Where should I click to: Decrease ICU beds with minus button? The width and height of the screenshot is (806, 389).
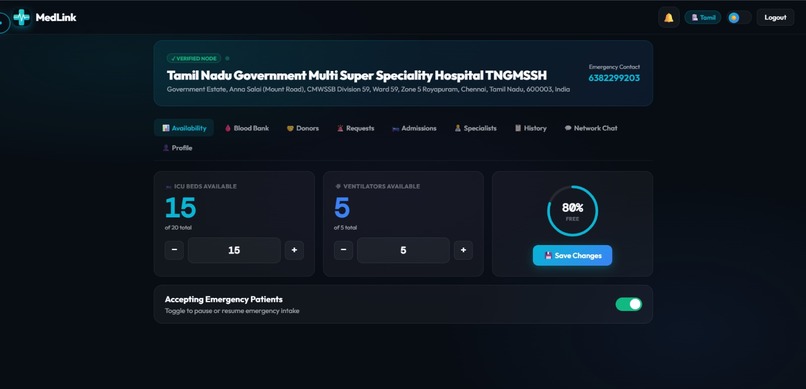(174, 250)
